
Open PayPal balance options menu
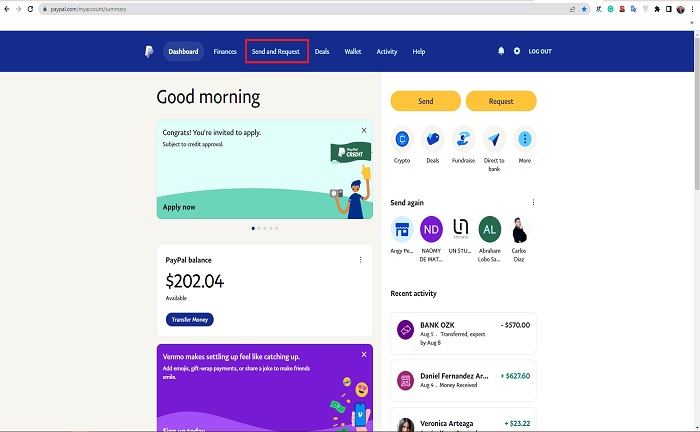pyautogui.click(x=360, y=260)
